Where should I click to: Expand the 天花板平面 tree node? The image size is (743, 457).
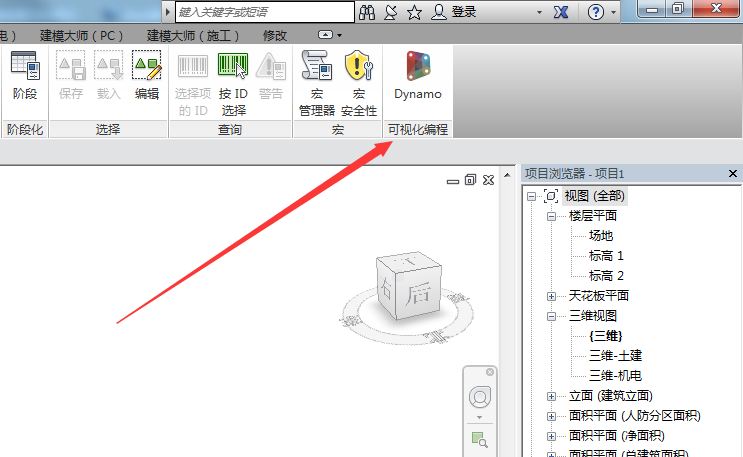(551, 296)
